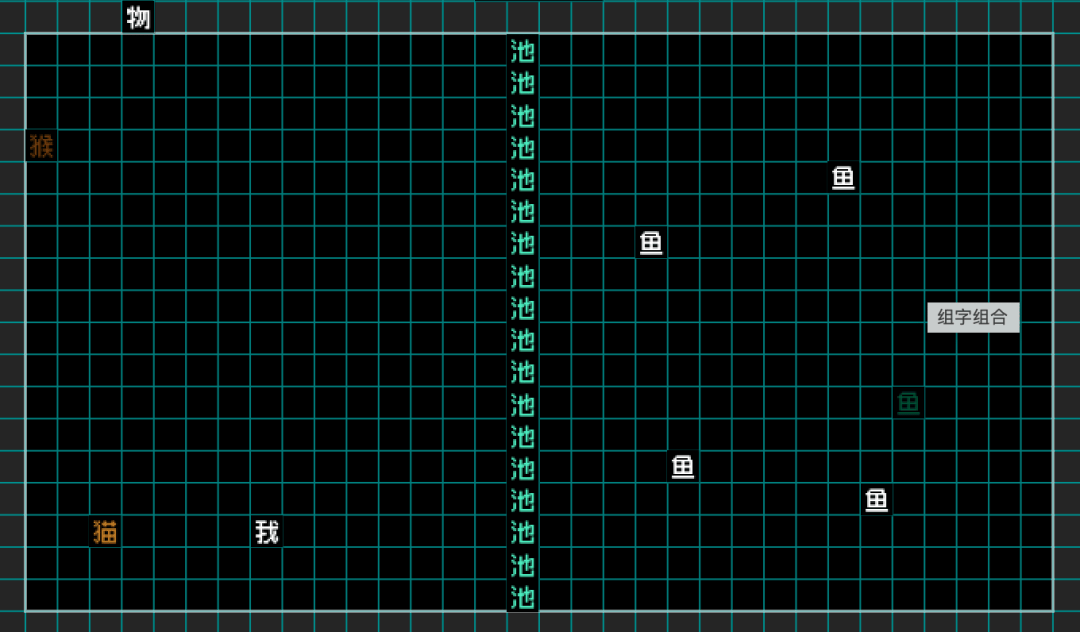Click the 组字组合 button
This screenshot has height=632, width=1080.
pos(972,318)
